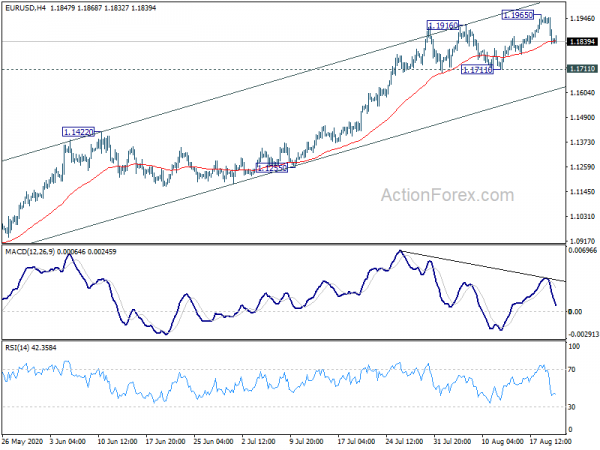Select the 1.19650 price label
This screenshot has height=450, width=600.
pyautogui.click(x=517, y=15)
